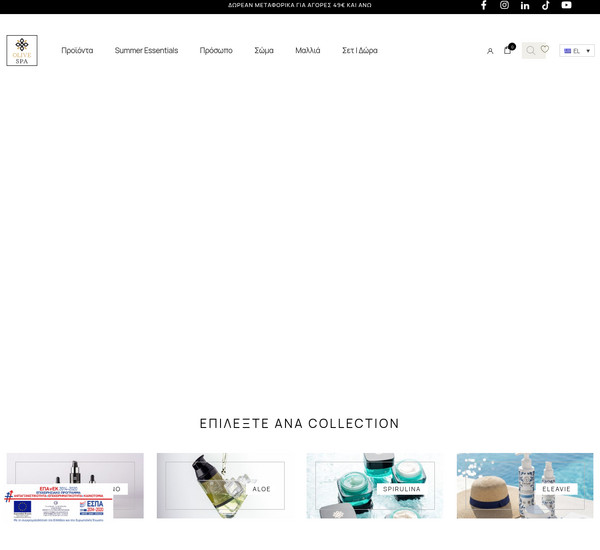Screen dimensions: 600x550
Task: Open the TikTok social icon
Action: 546,5
